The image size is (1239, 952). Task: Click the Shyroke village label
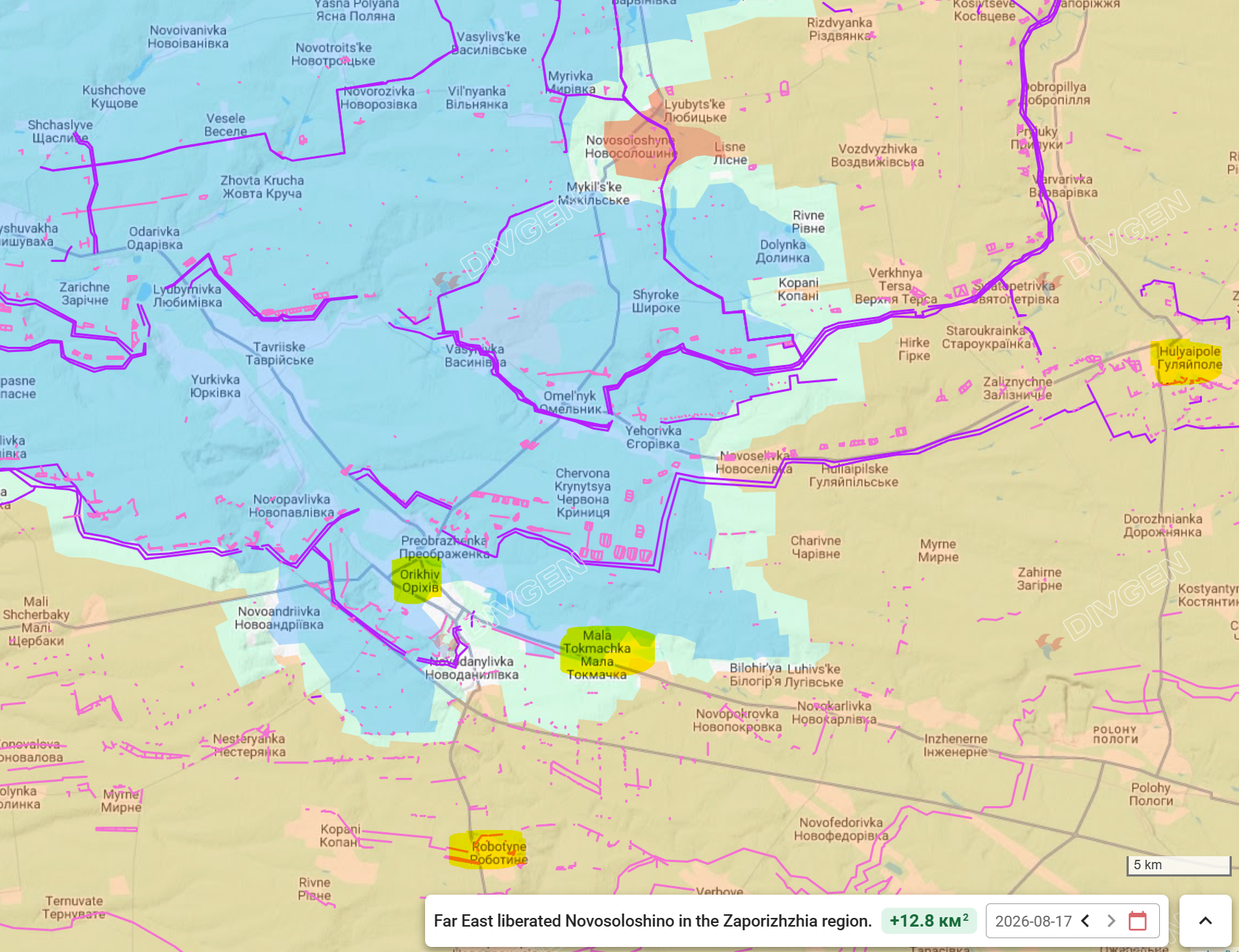click(656, 301)
